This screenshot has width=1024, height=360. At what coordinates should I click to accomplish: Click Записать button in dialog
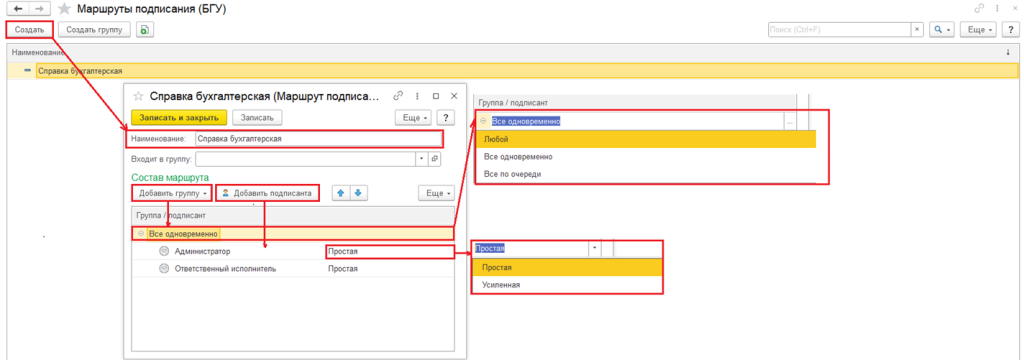258,117
